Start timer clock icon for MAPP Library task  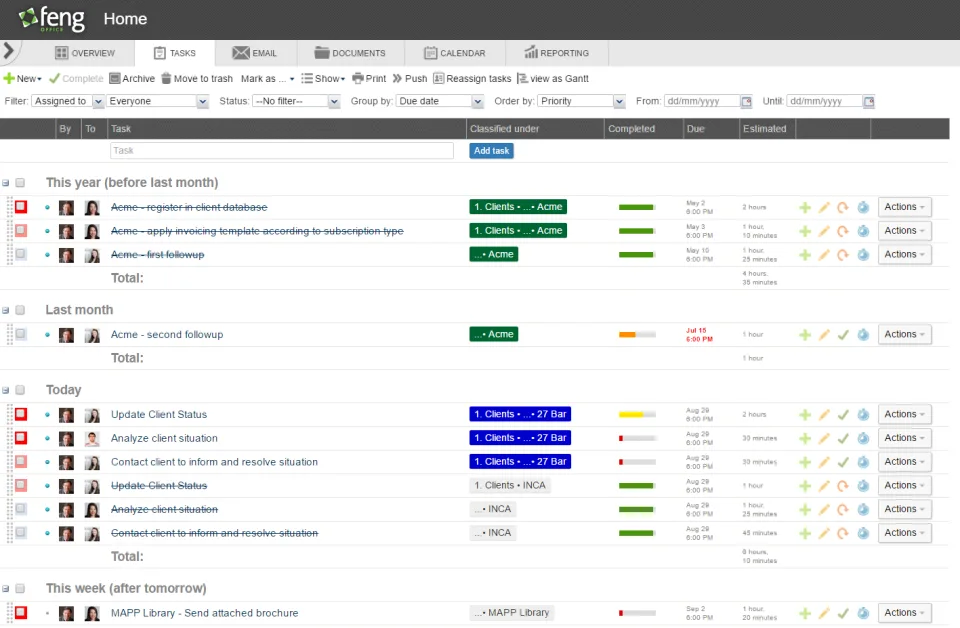[863, 613]
